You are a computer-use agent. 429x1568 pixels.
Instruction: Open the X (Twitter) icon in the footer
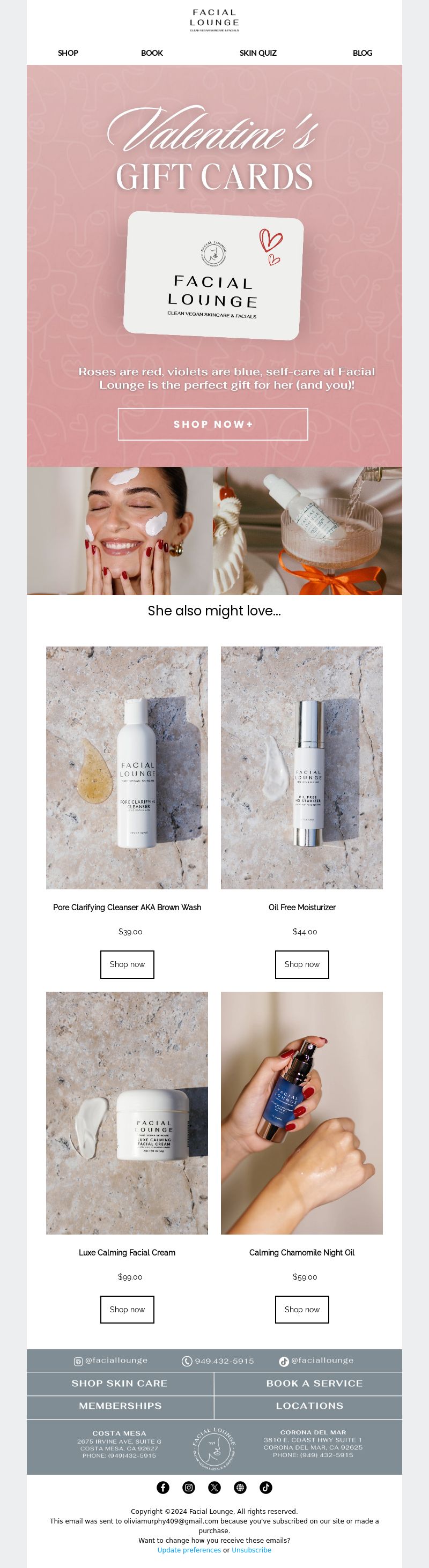point(214,1487)
